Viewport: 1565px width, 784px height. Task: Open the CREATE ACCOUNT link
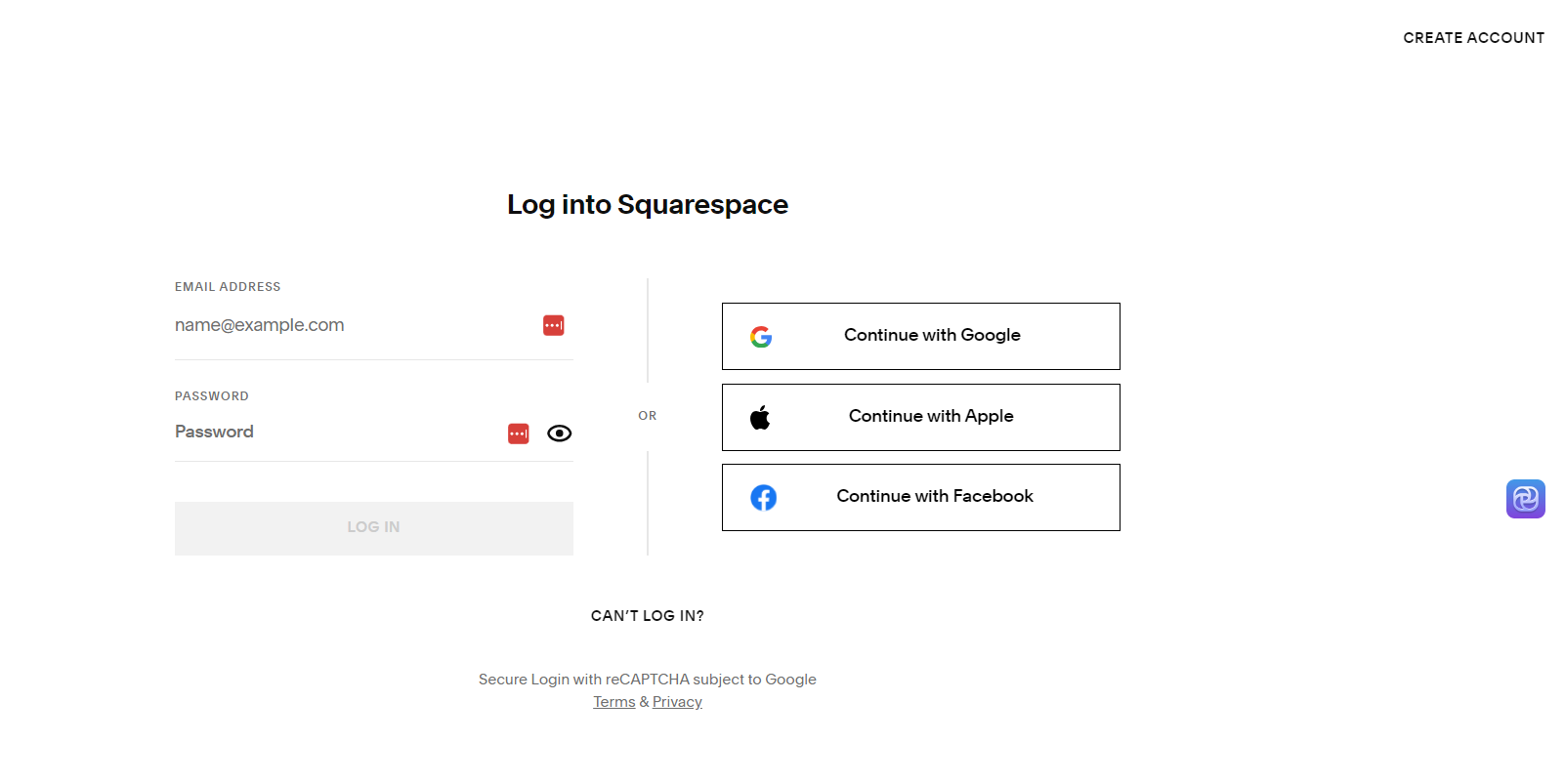click(x=1474, y=38)
